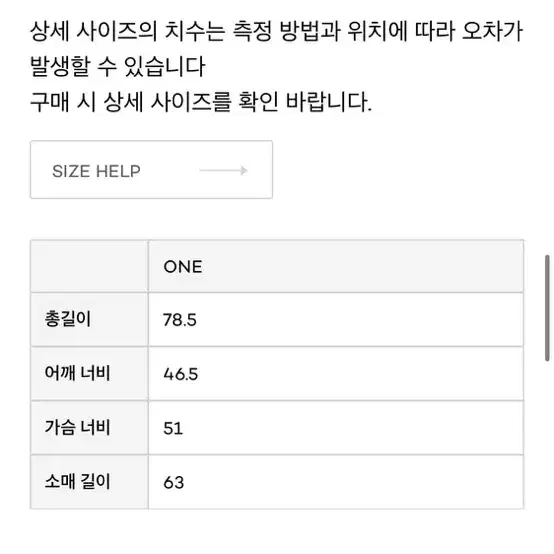This screenshot has height=554, width=554.
Task: Click the blank area right of 78.5
Action: (x=359, y=320)
